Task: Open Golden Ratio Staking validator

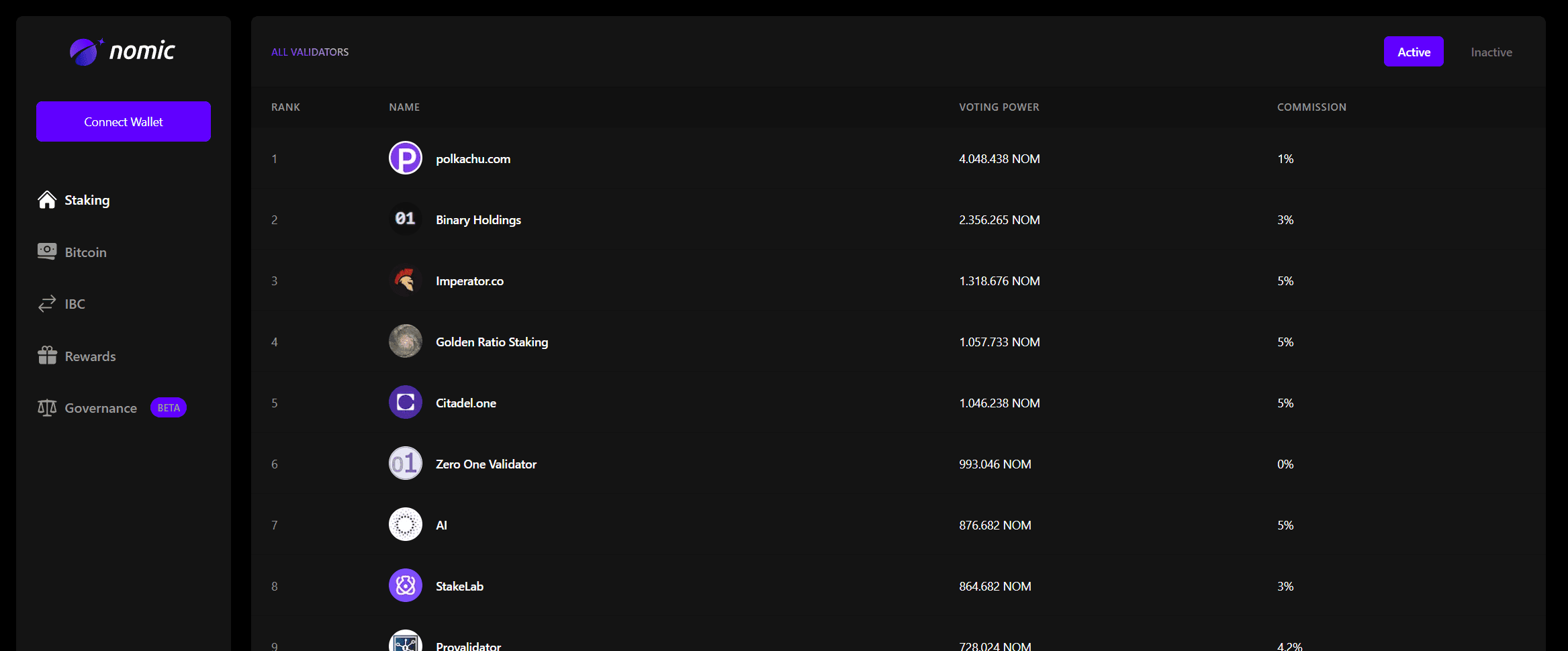Action: click(x=492, y=342)
